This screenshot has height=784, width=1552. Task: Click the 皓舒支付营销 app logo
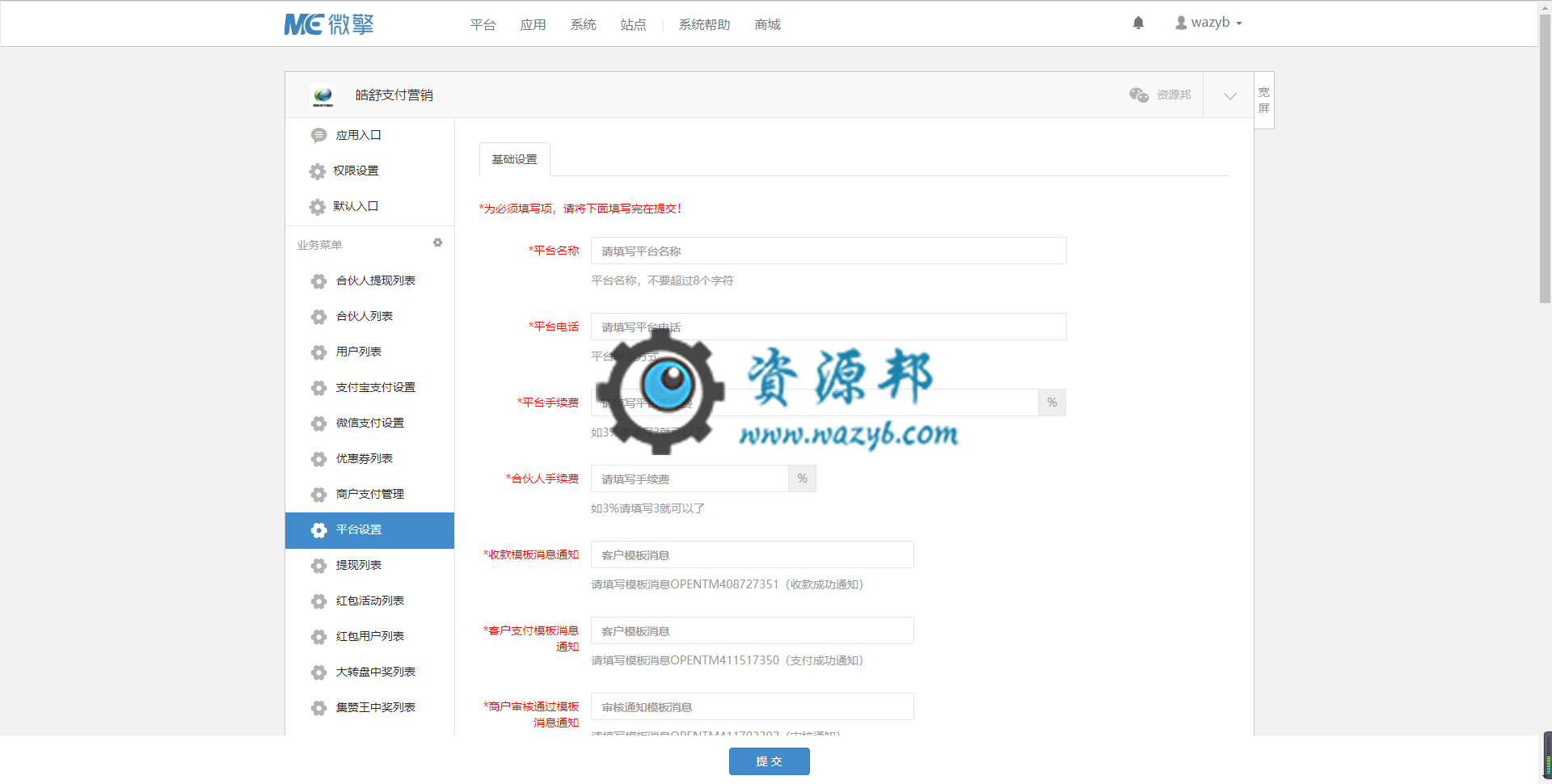click(323, 95)
